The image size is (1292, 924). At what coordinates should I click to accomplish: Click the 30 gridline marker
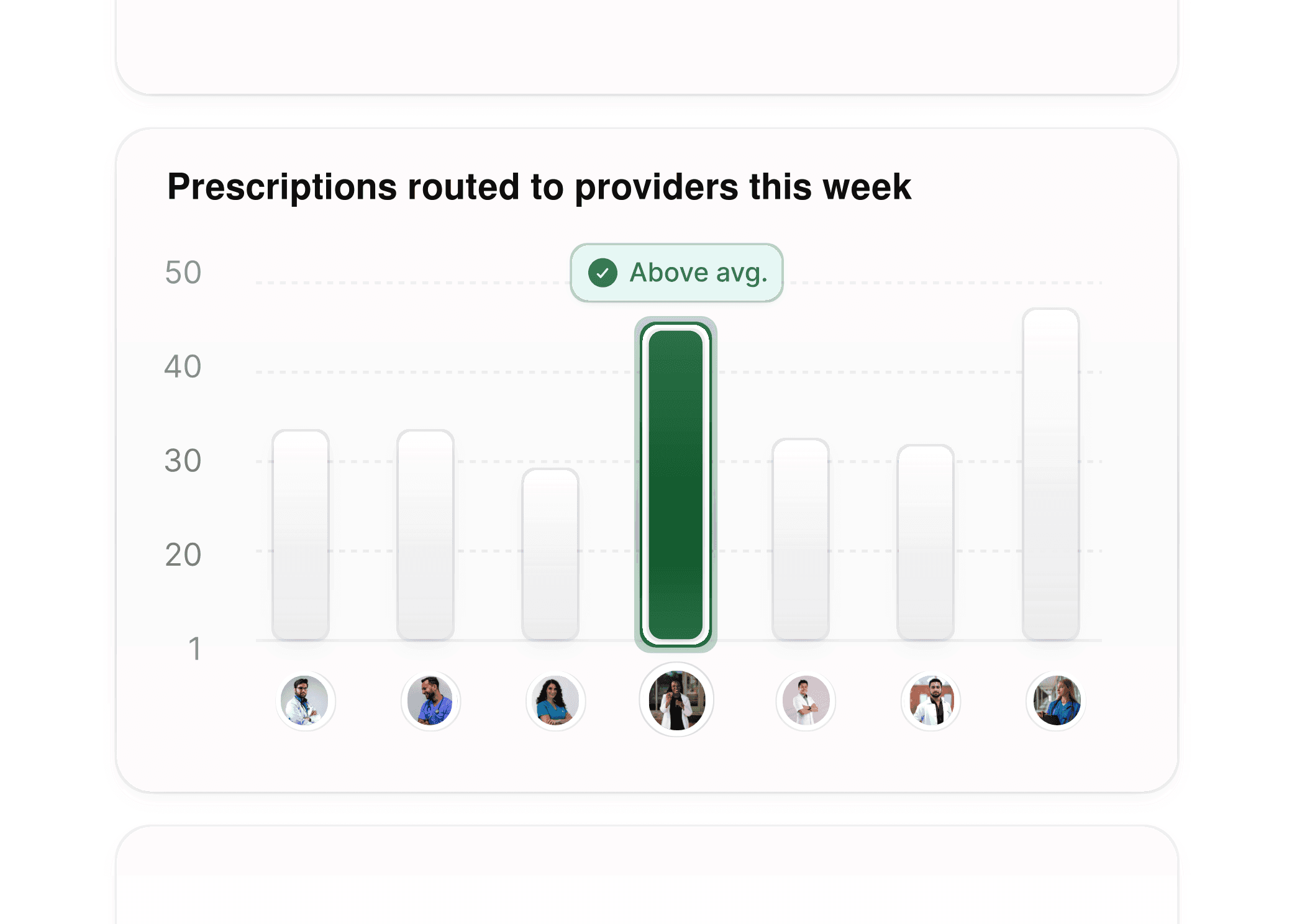pyautogui.click(x=183, y=461)
